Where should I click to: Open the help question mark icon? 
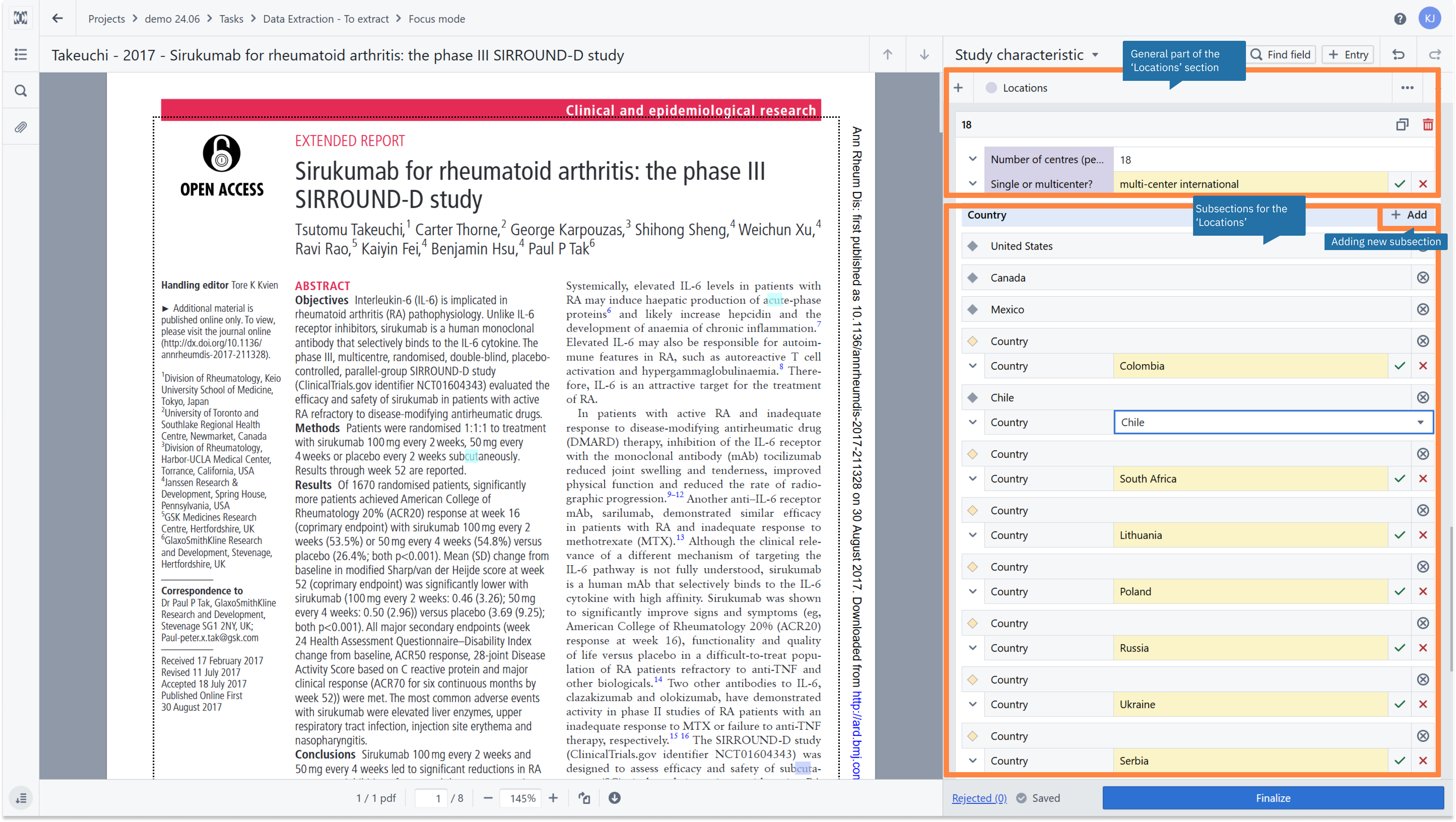tap(1399, 19)
